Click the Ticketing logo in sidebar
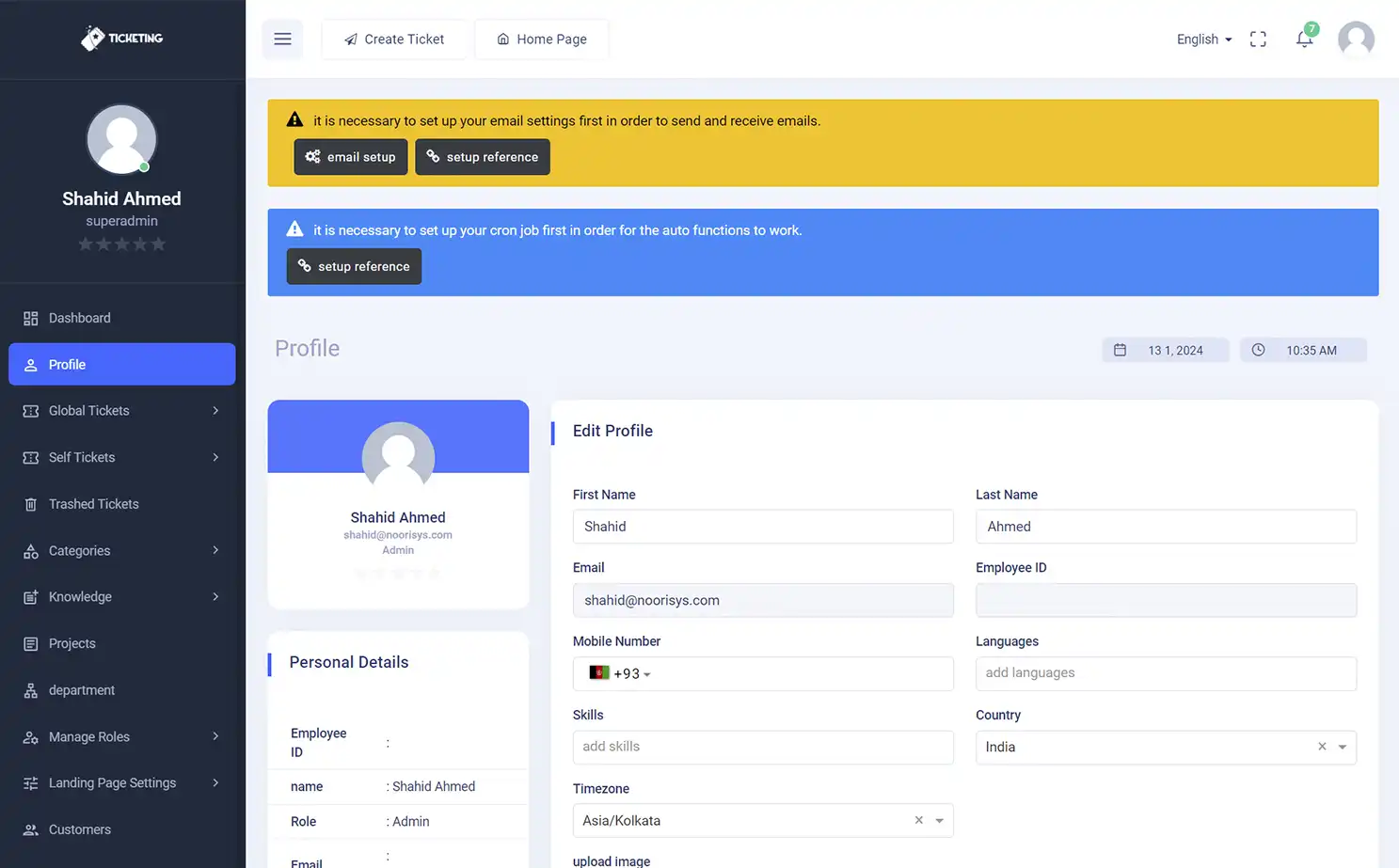 click(x=122, y=38)
